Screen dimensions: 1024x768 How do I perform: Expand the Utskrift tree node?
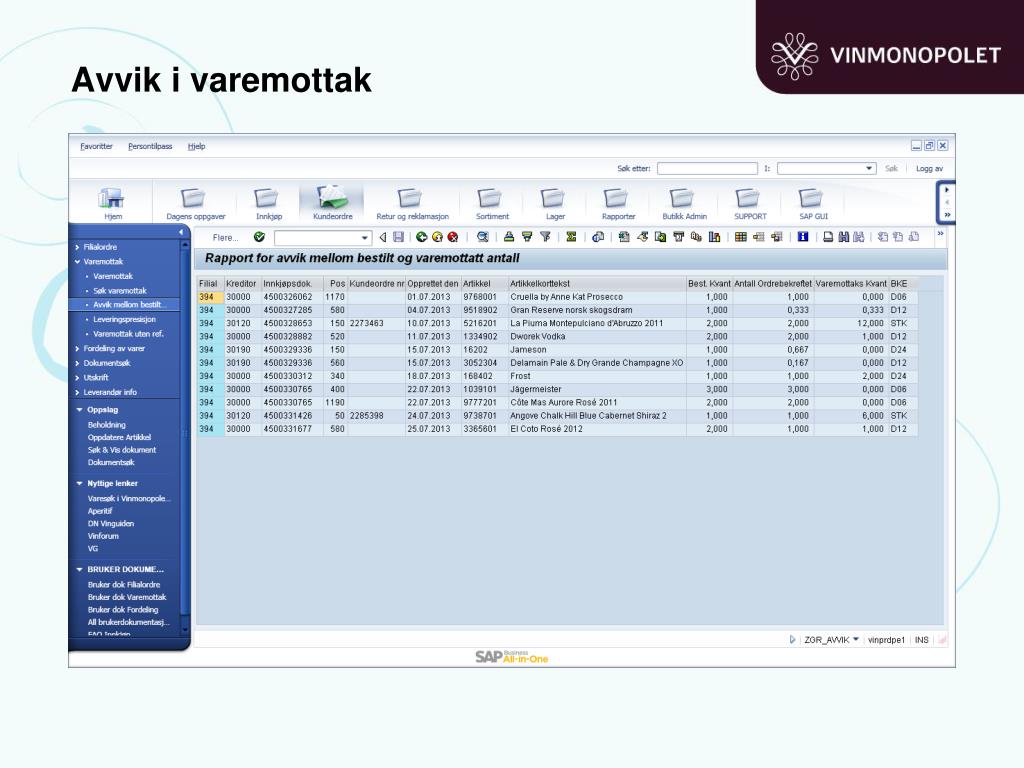(77, 377)
